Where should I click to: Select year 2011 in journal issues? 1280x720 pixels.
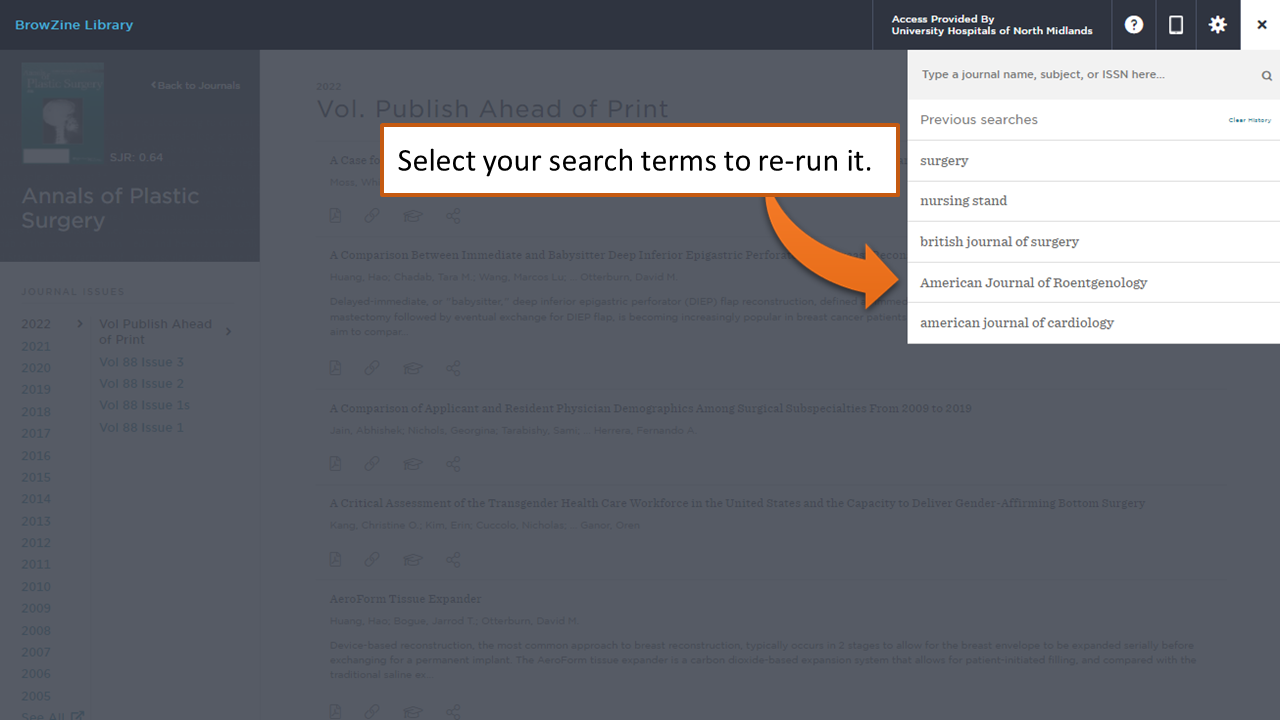point(36,565)
